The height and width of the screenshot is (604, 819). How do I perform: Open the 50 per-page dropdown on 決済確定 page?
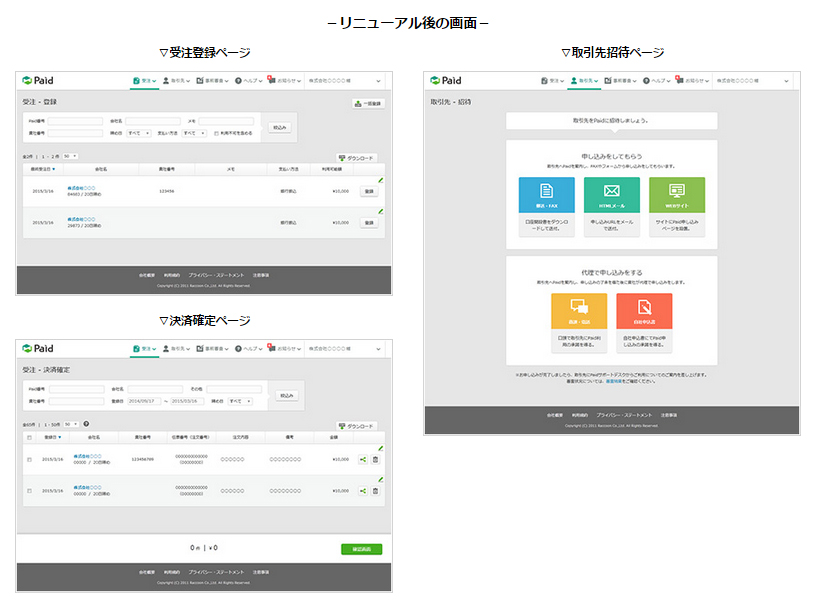pyautogui.click(x=72, y=424)
